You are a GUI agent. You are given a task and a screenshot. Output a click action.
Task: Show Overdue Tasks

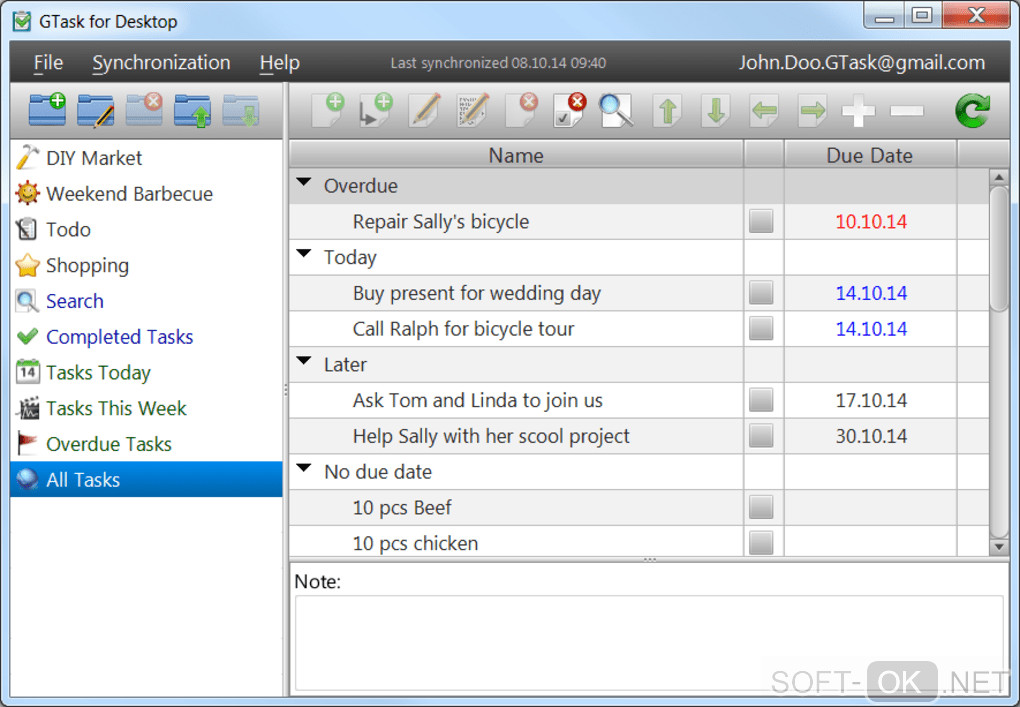pyautogui.click(x=146, y=444)
